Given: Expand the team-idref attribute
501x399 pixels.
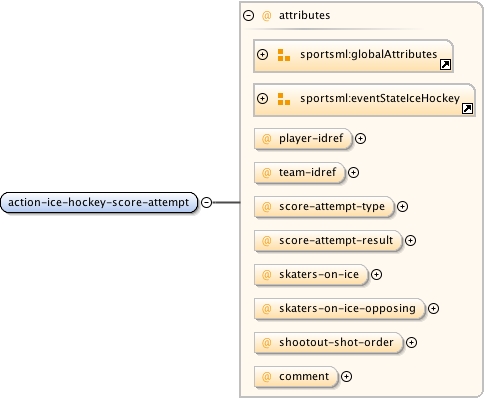Looking at the screenshot, I should pyautogui.click(x=353, y=172).
